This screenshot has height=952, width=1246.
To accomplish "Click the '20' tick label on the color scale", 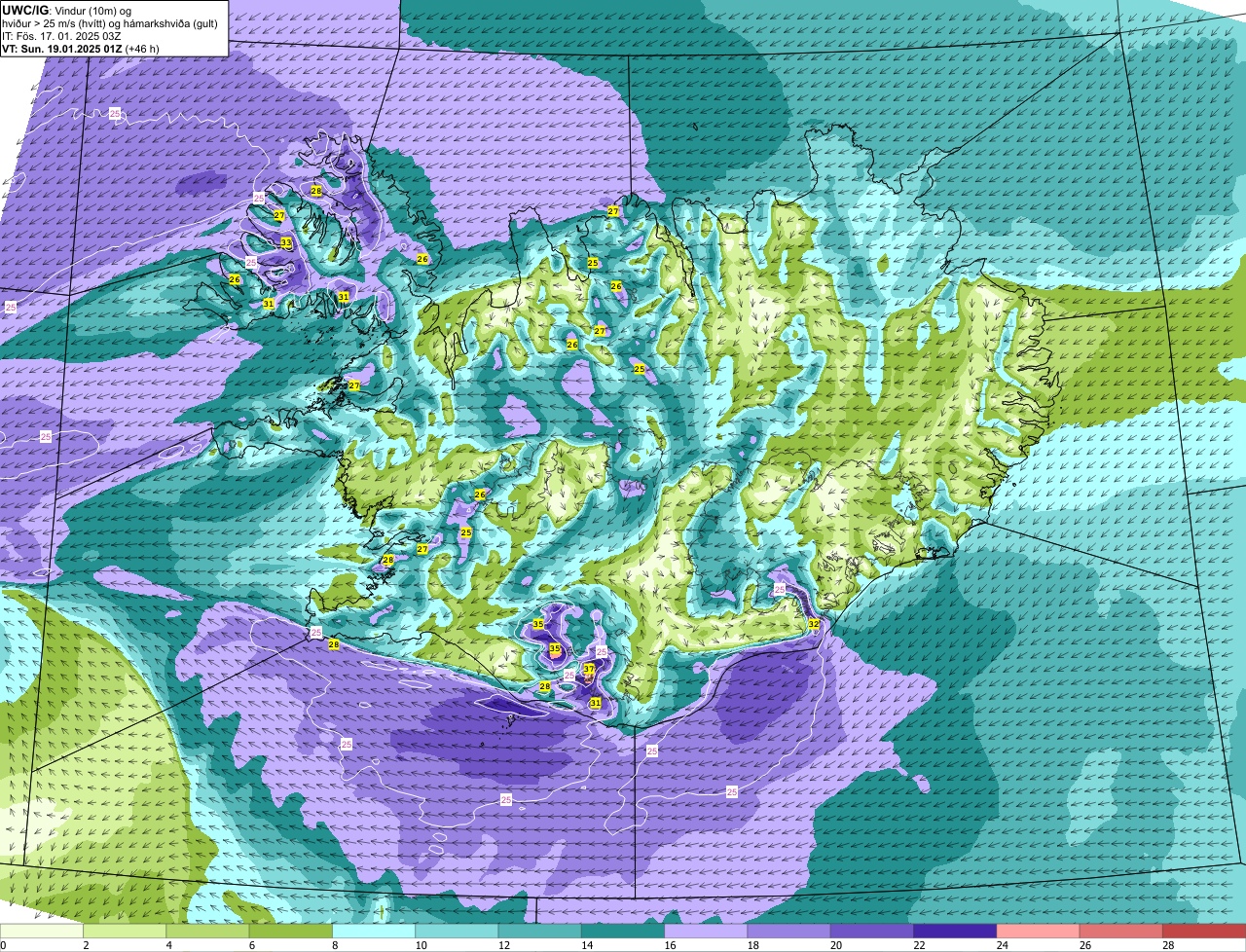I will [835, 945].
